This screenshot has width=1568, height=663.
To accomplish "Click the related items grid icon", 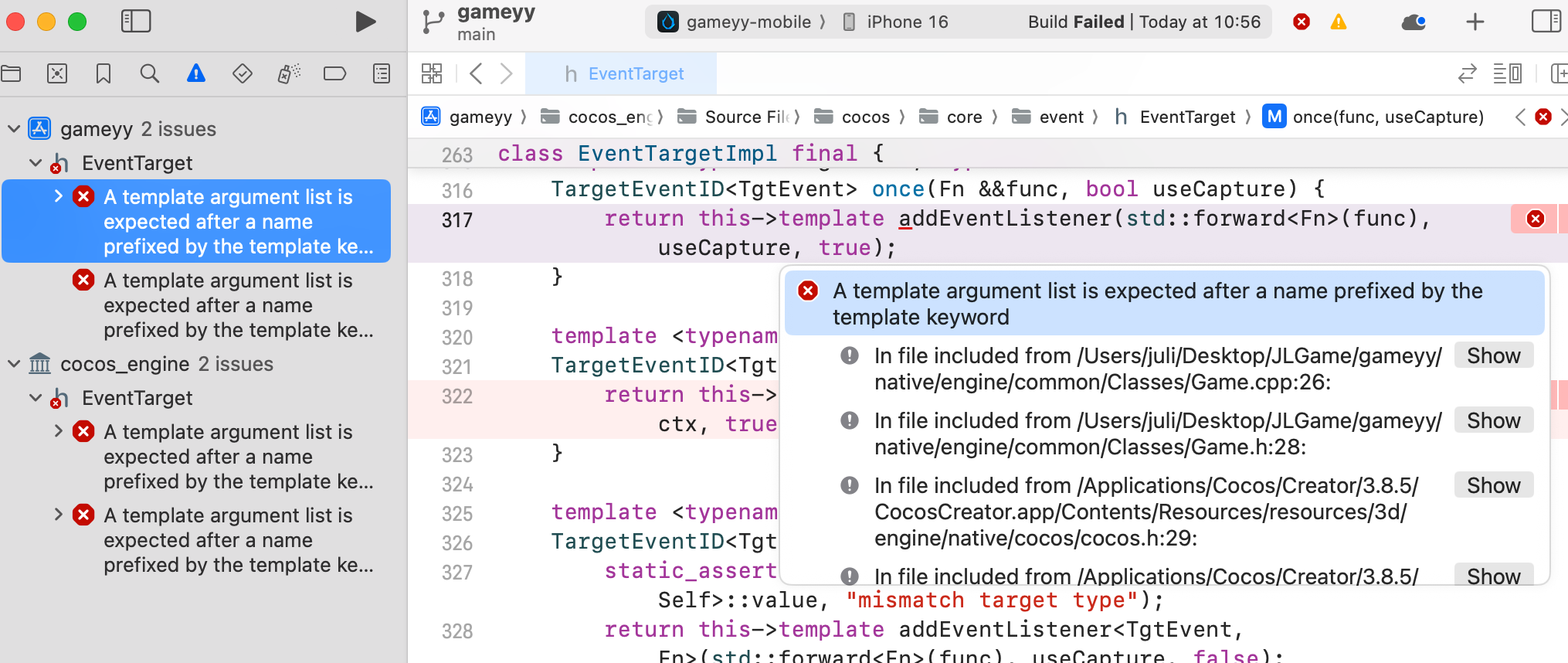I will [x=432, y=74].
